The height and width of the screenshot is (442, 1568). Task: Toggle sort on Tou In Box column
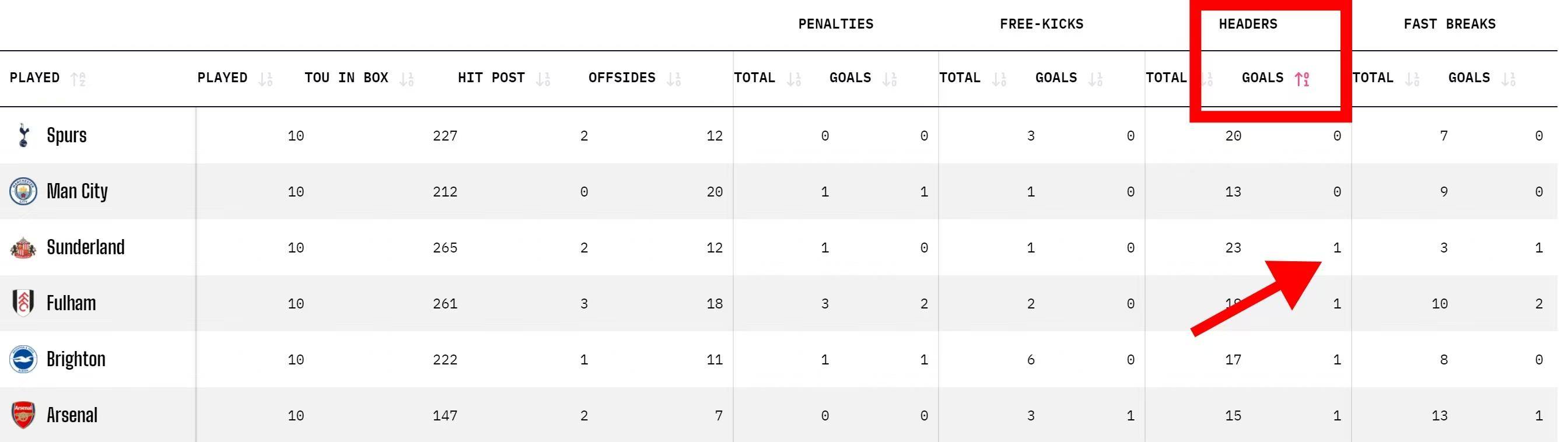pos(407,79)
